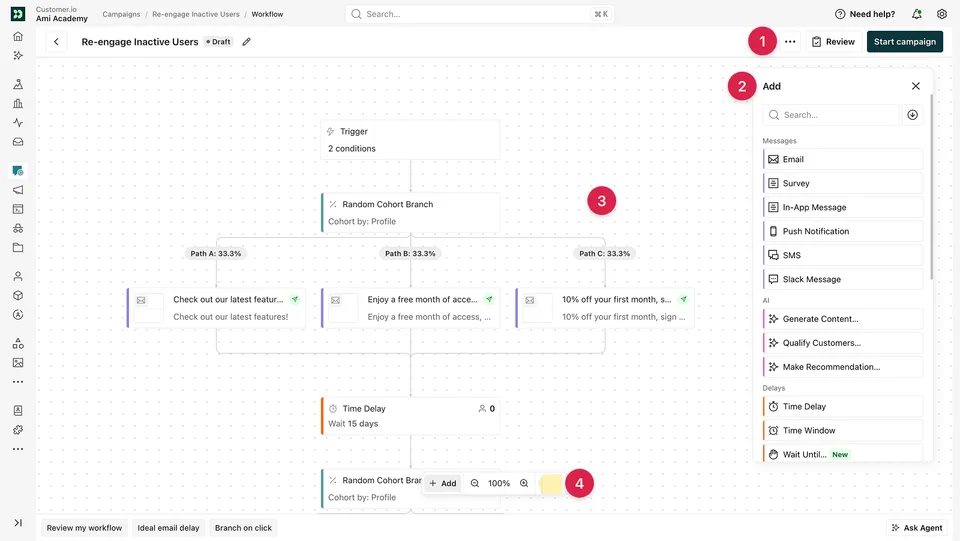
Task: Click the top Search field
Action: coord(479,14)
